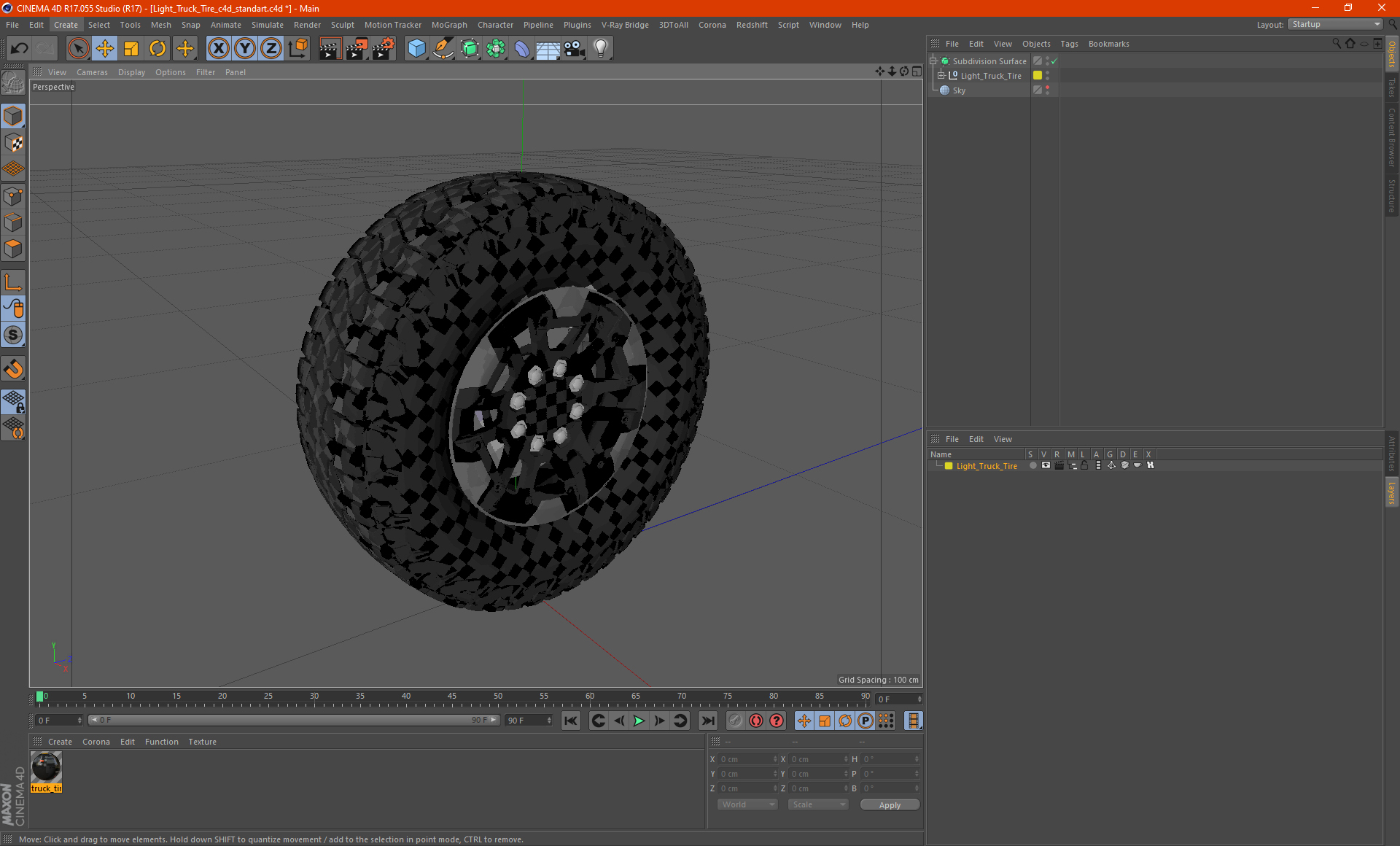Toggle the Z axis lock

[271, 49]
